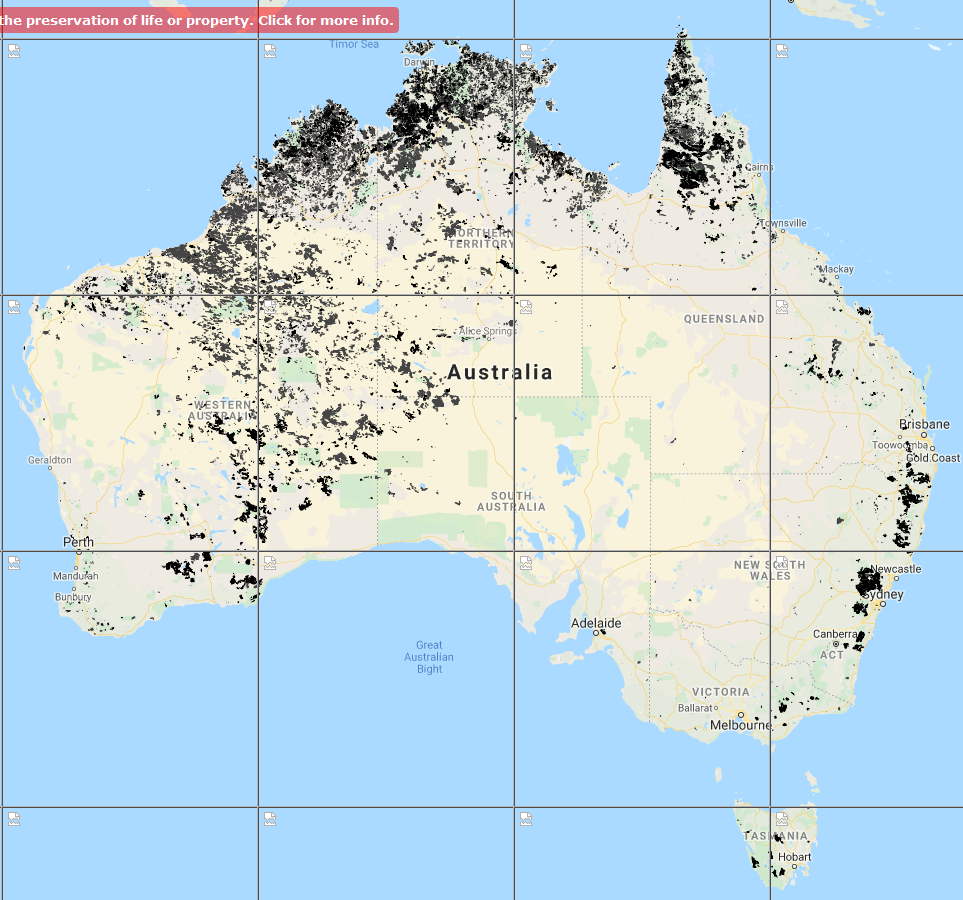Click broken tile icon right of Alice Springs label
963x900 pixels.
526,307
